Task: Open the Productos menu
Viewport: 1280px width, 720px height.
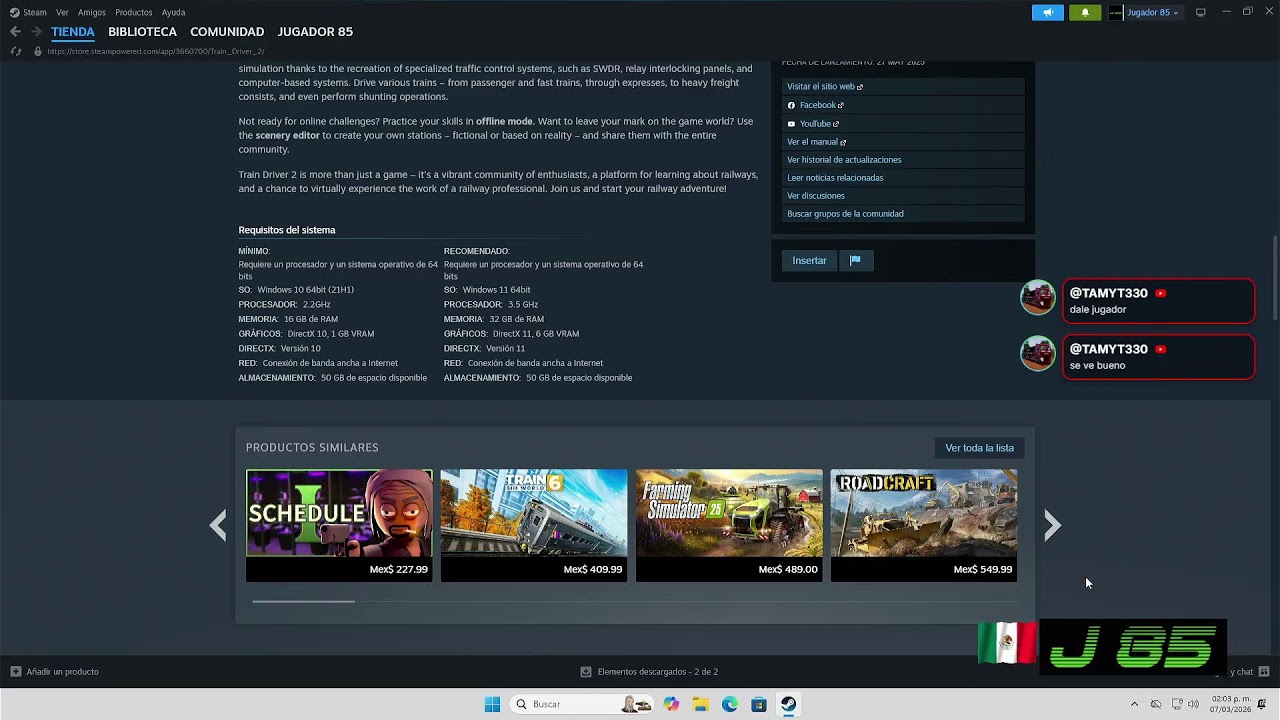Action: coord(134,12)
